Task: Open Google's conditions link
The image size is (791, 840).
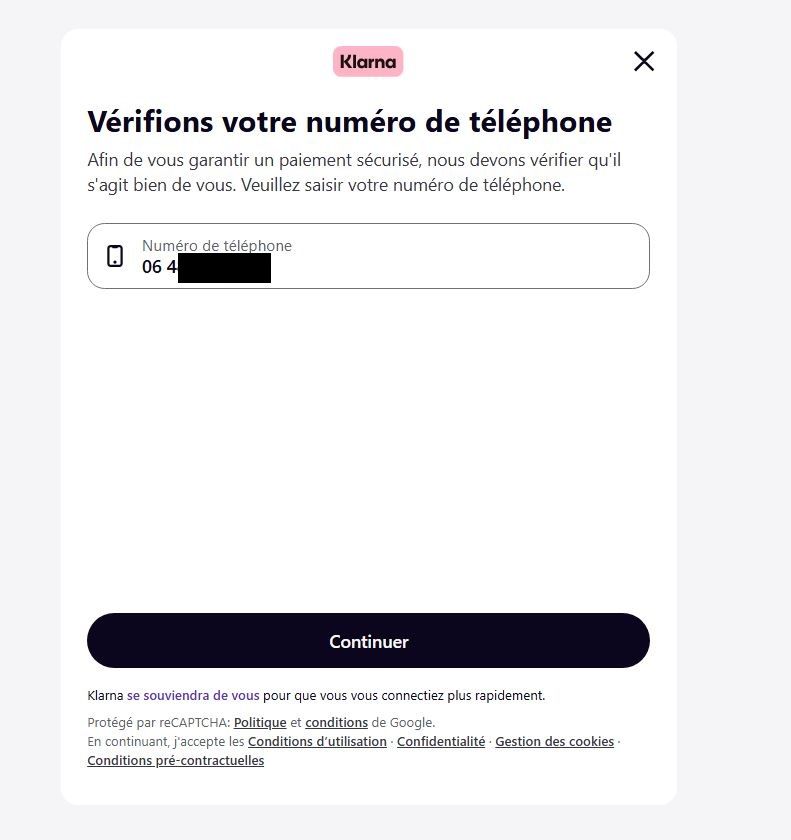Action: (x=336, y=723)
